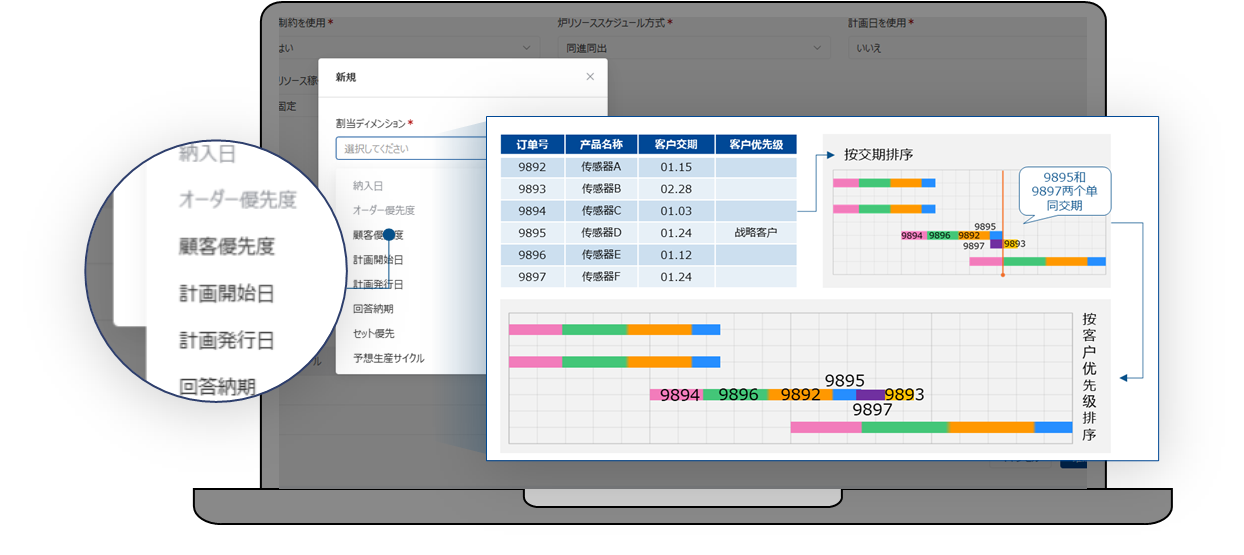The height and width of the screenshot is (555, 1244).
Task: Choose 計画開始日 in the dialog's dropdown list
Action: [378, 260]
